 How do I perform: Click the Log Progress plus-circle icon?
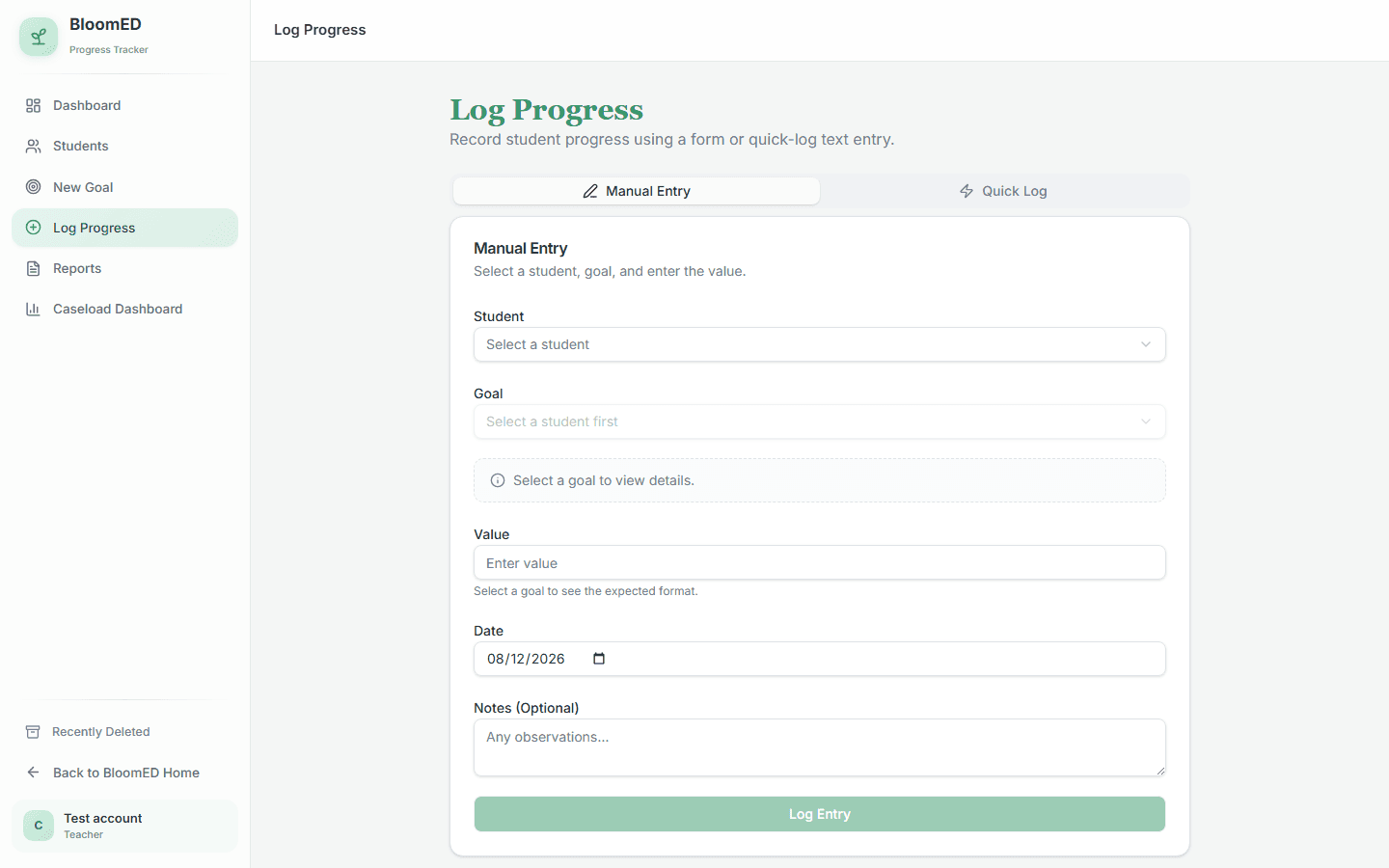(x=33, y=228)
